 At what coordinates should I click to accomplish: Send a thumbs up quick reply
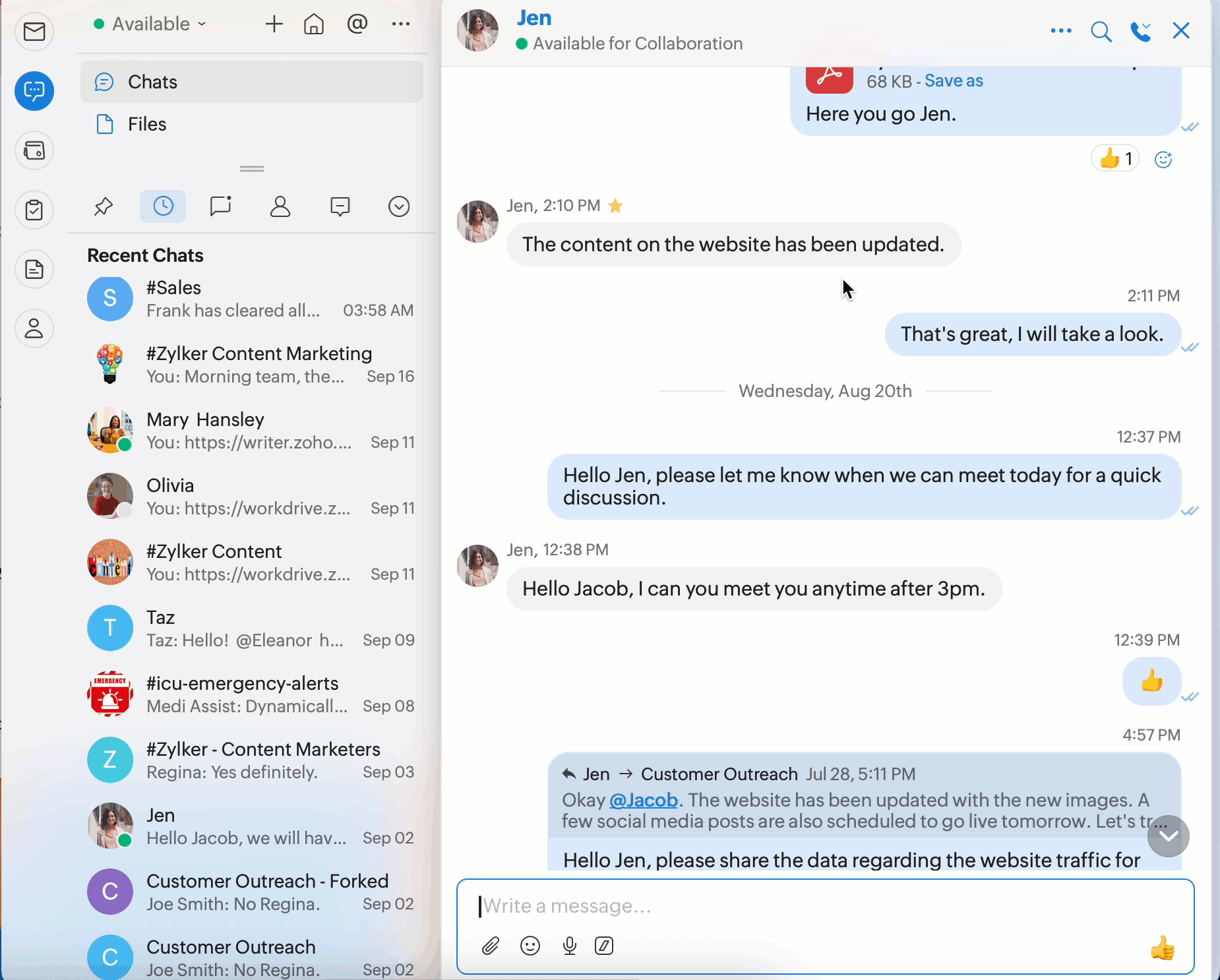click(1163, 948)
